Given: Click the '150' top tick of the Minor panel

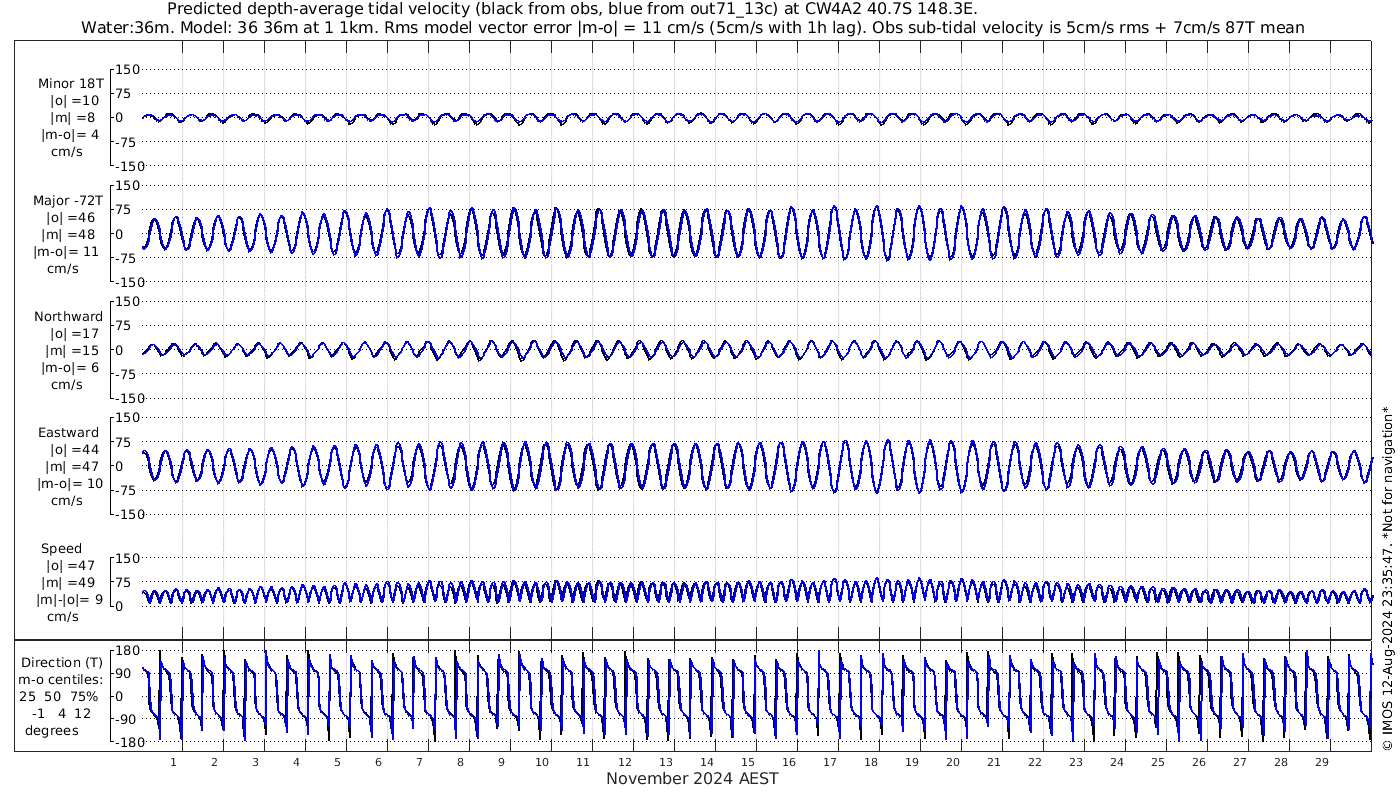Looking at the screenshot, I should click(129, 69).
